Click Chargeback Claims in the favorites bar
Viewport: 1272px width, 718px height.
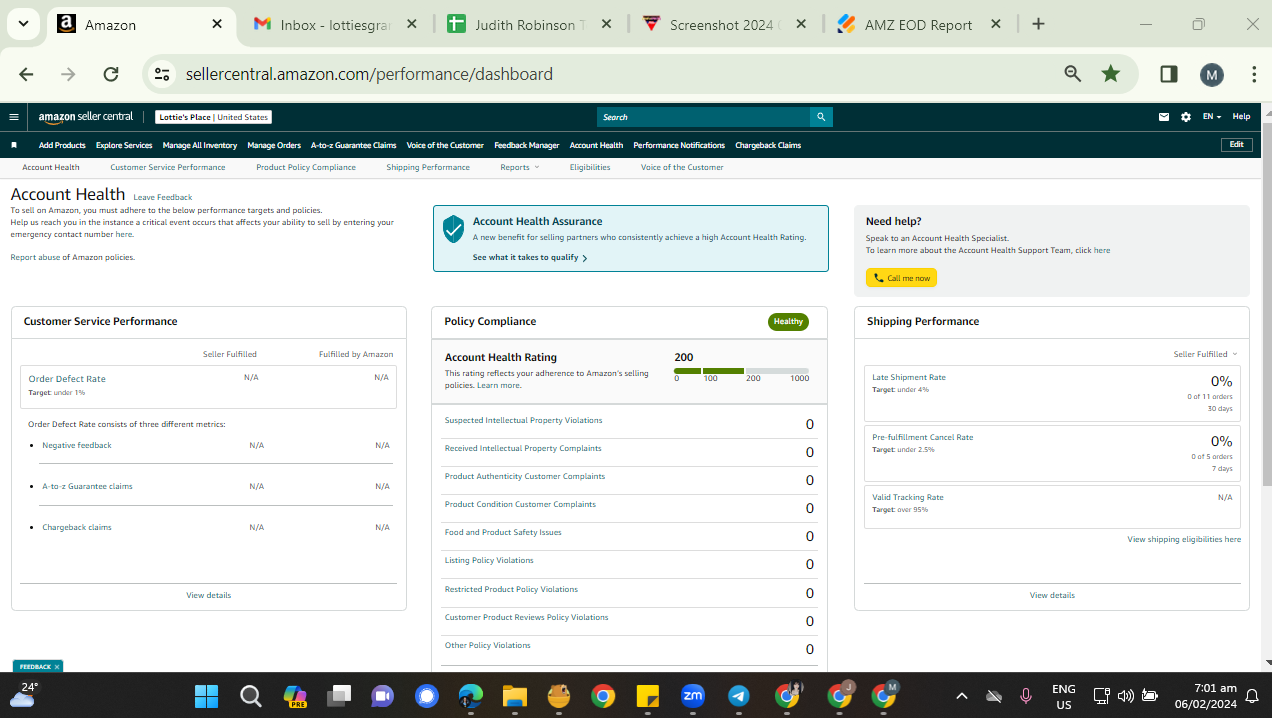coord(768,145)
